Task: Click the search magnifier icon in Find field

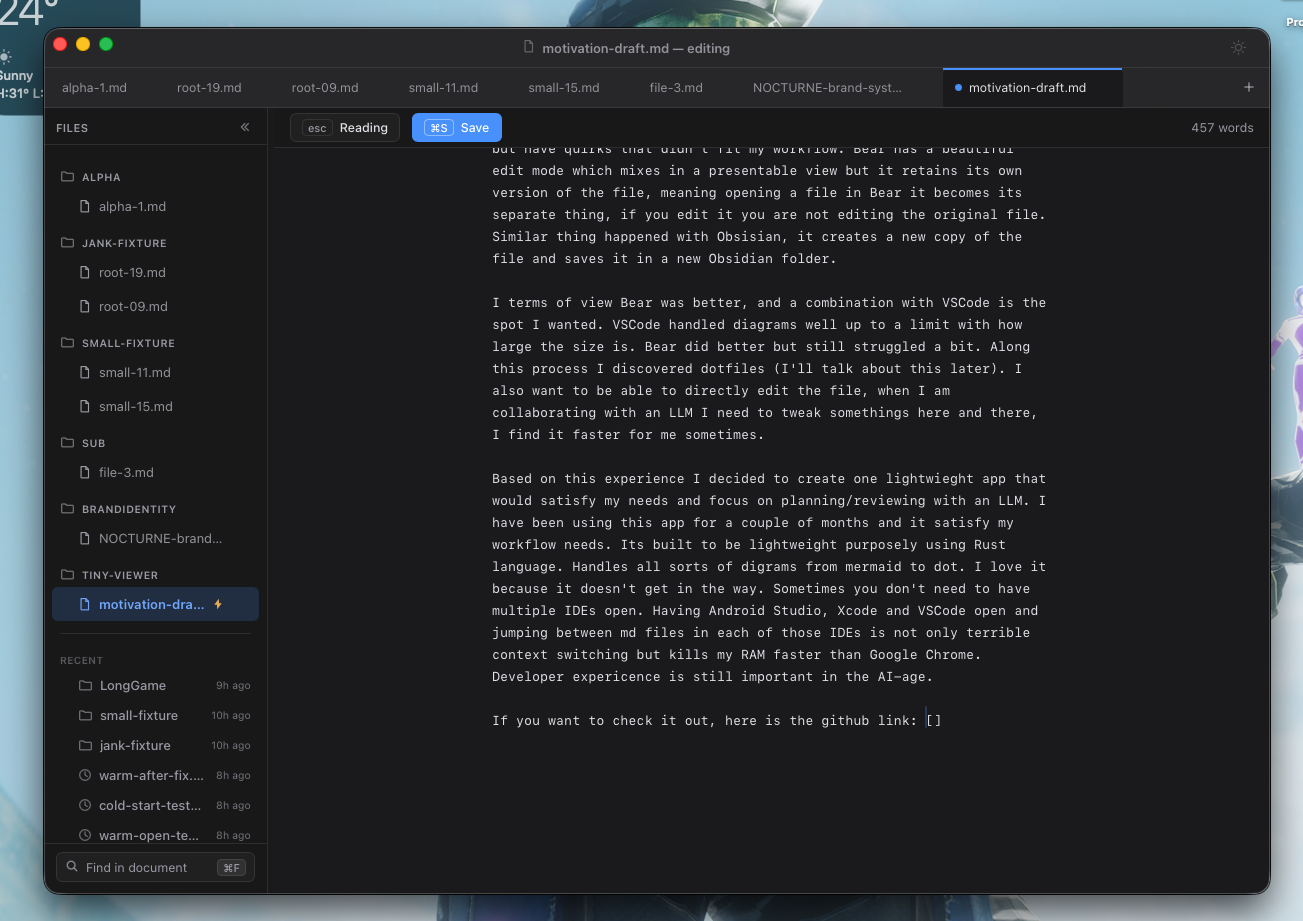Action: pyautogui.click(x=72, y=867)
